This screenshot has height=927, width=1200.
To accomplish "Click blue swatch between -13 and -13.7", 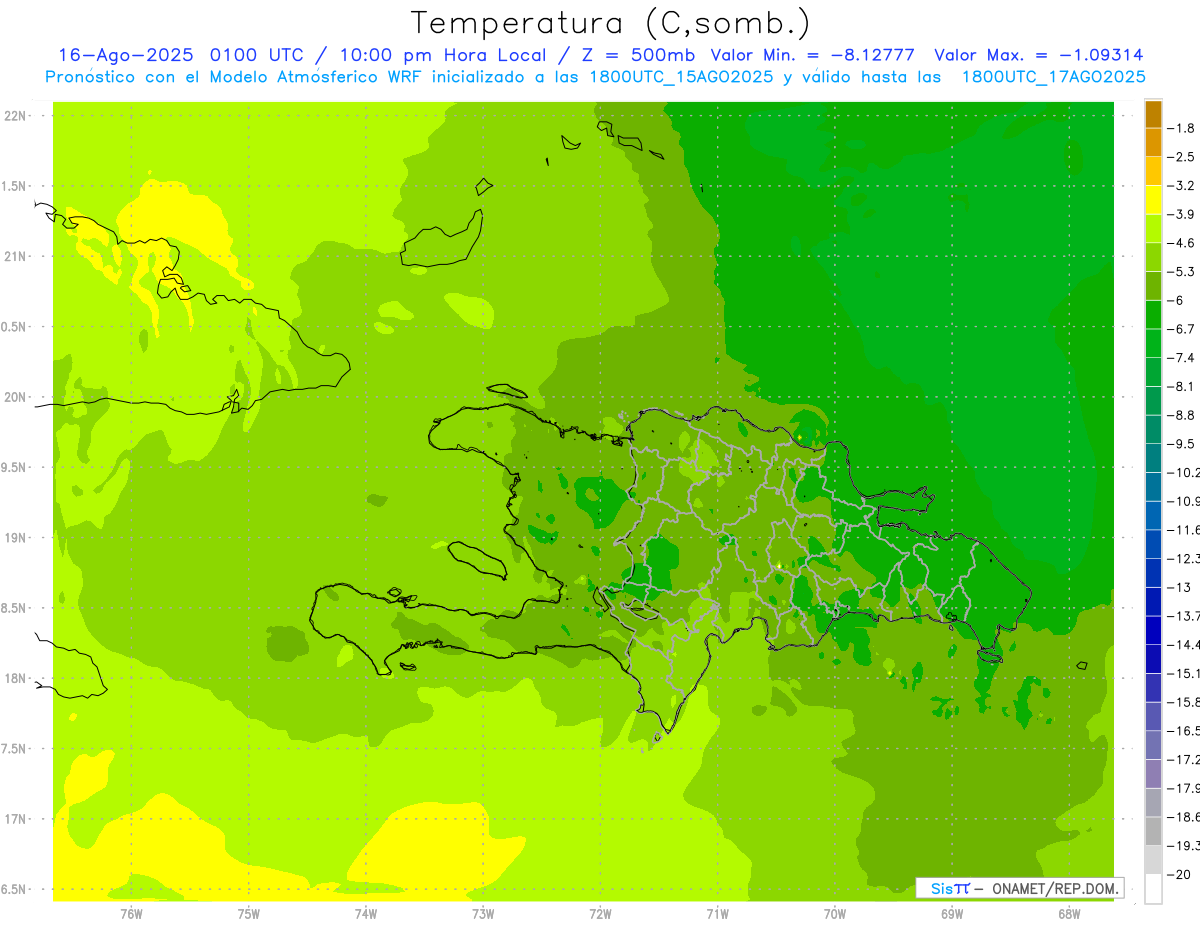I will point(1153,601).
